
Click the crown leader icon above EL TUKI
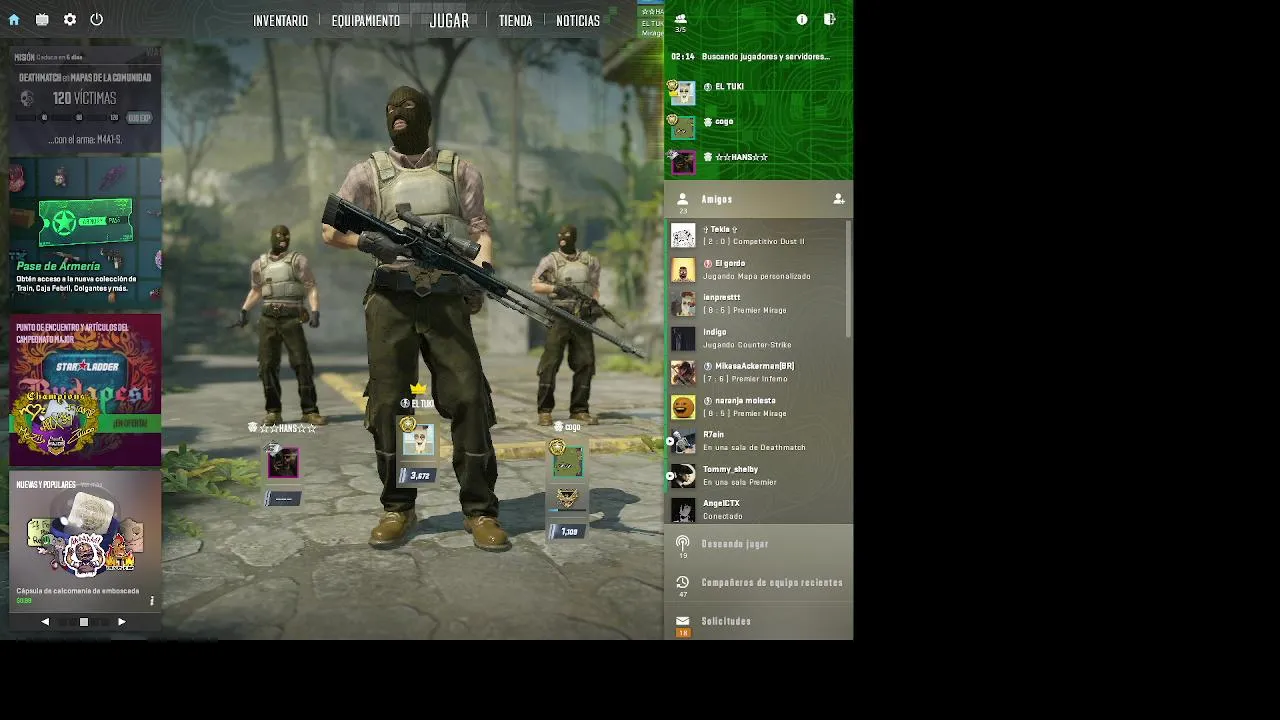pyautogui.click(x=418, y=388)
